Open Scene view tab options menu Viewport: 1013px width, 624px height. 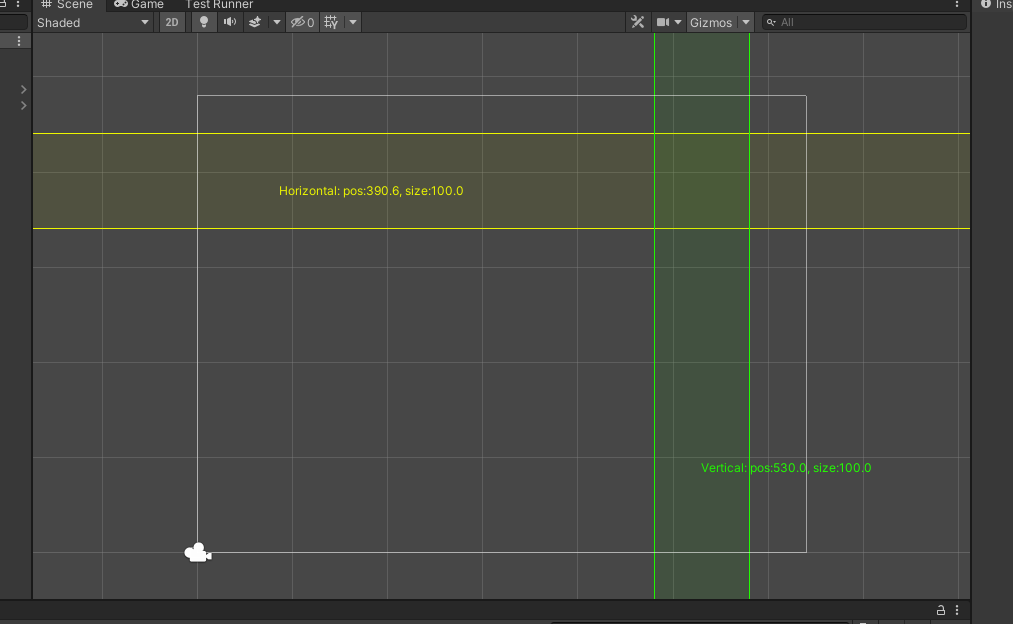(957, 4)
